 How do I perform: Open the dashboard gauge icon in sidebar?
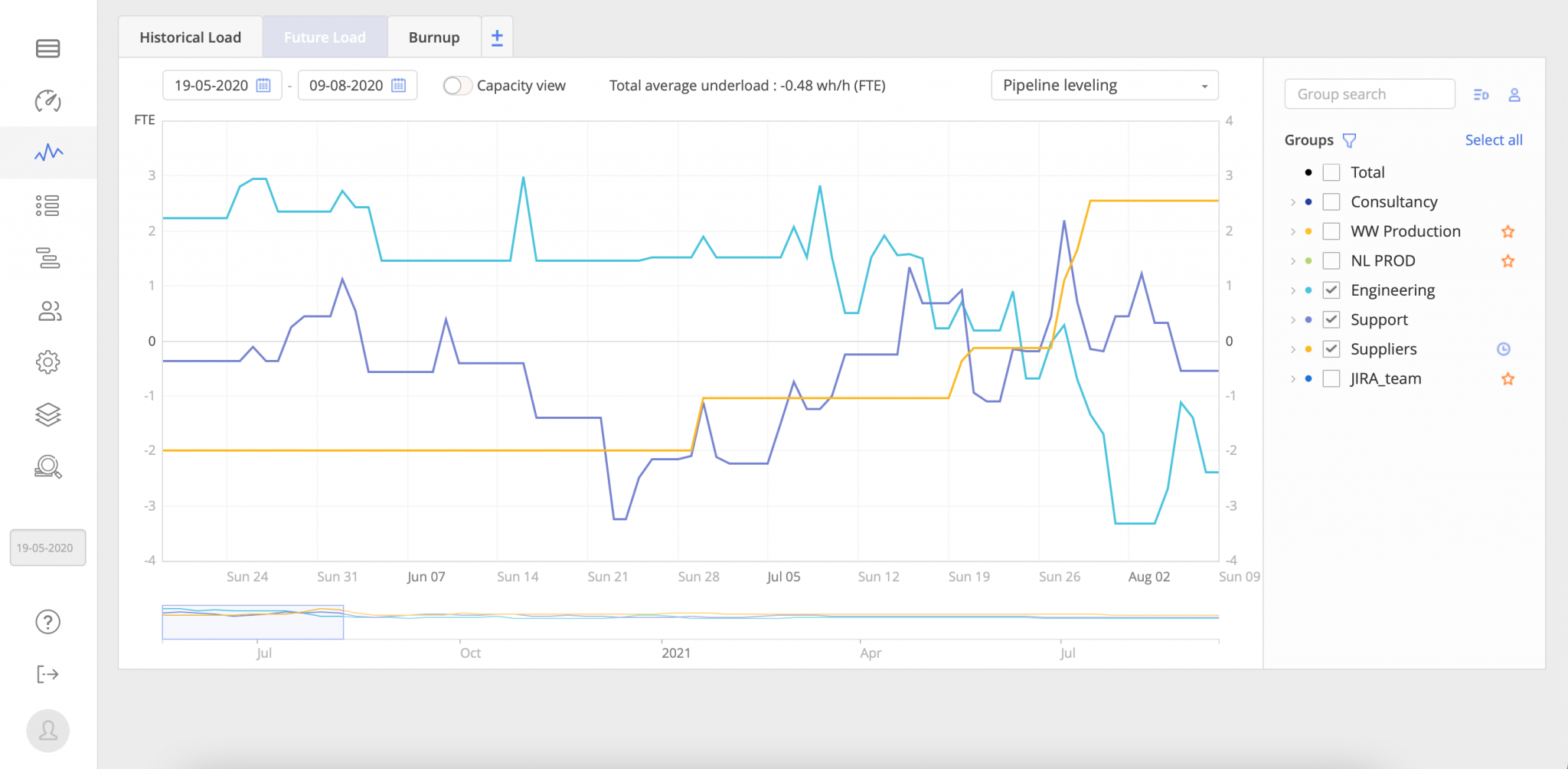47,101
